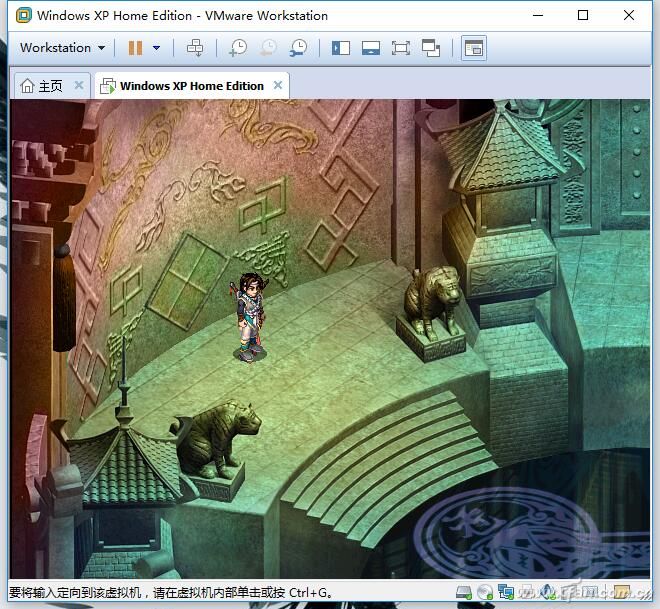
Task: Click the home icon on 主页 tab
Action: point(27,85)
